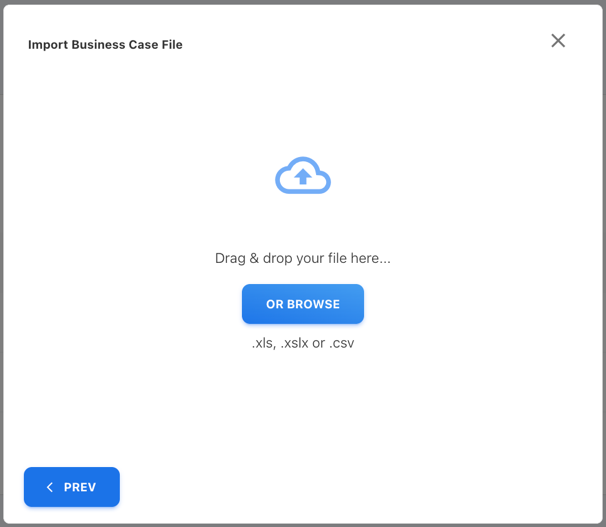This screenshot has width=606, height=527.
Task: Return to the previous import step
Action: pos(72,487)
